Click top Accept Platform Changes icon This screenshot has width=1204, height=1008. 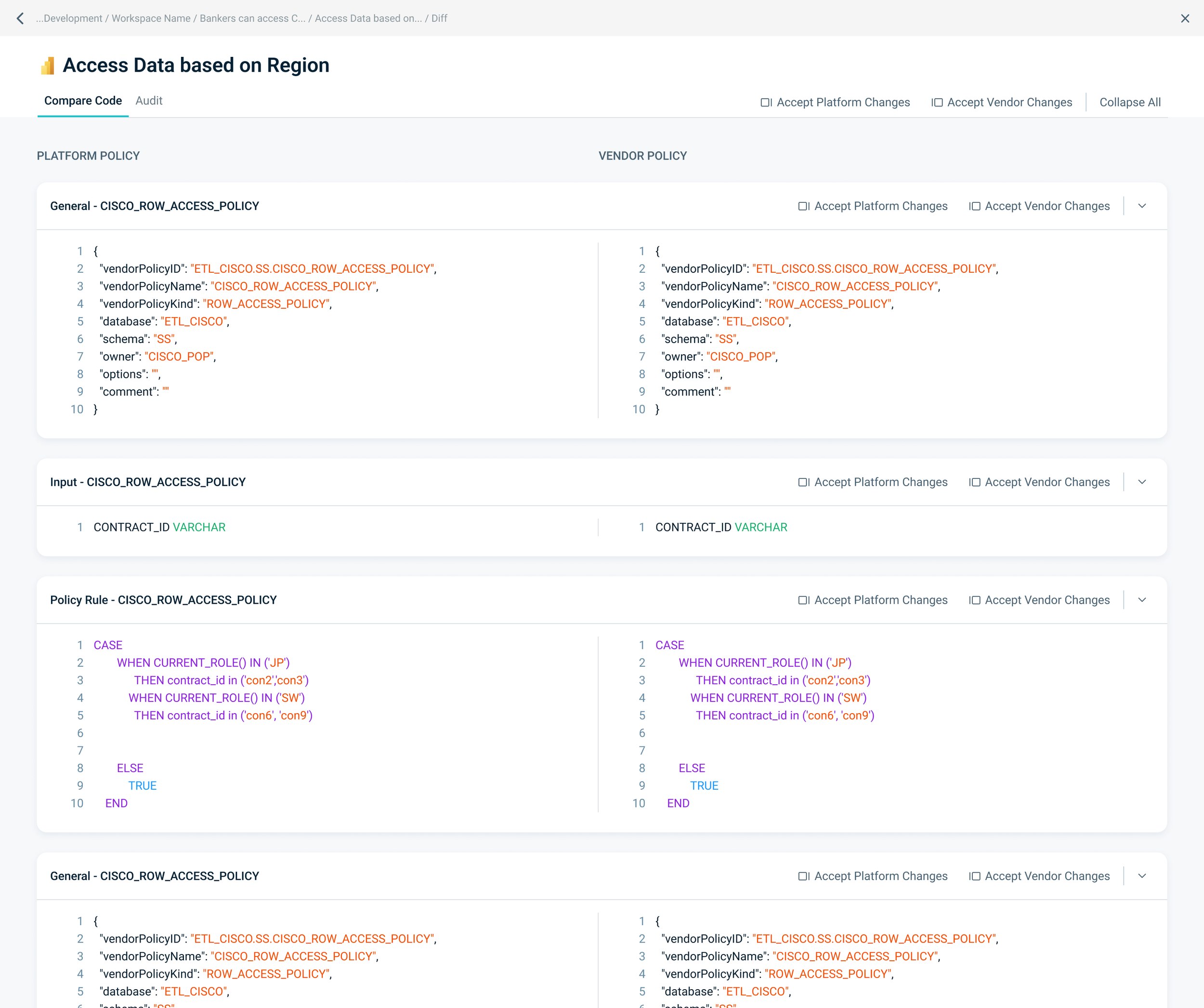[x=766, y=102]
